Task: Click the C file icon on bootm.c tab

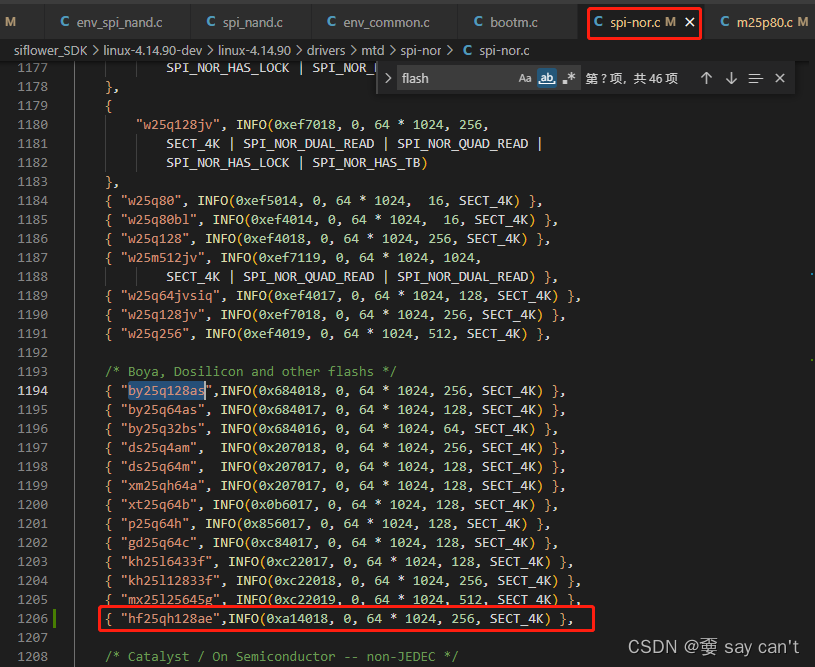Action: click(x=478, y=22)
